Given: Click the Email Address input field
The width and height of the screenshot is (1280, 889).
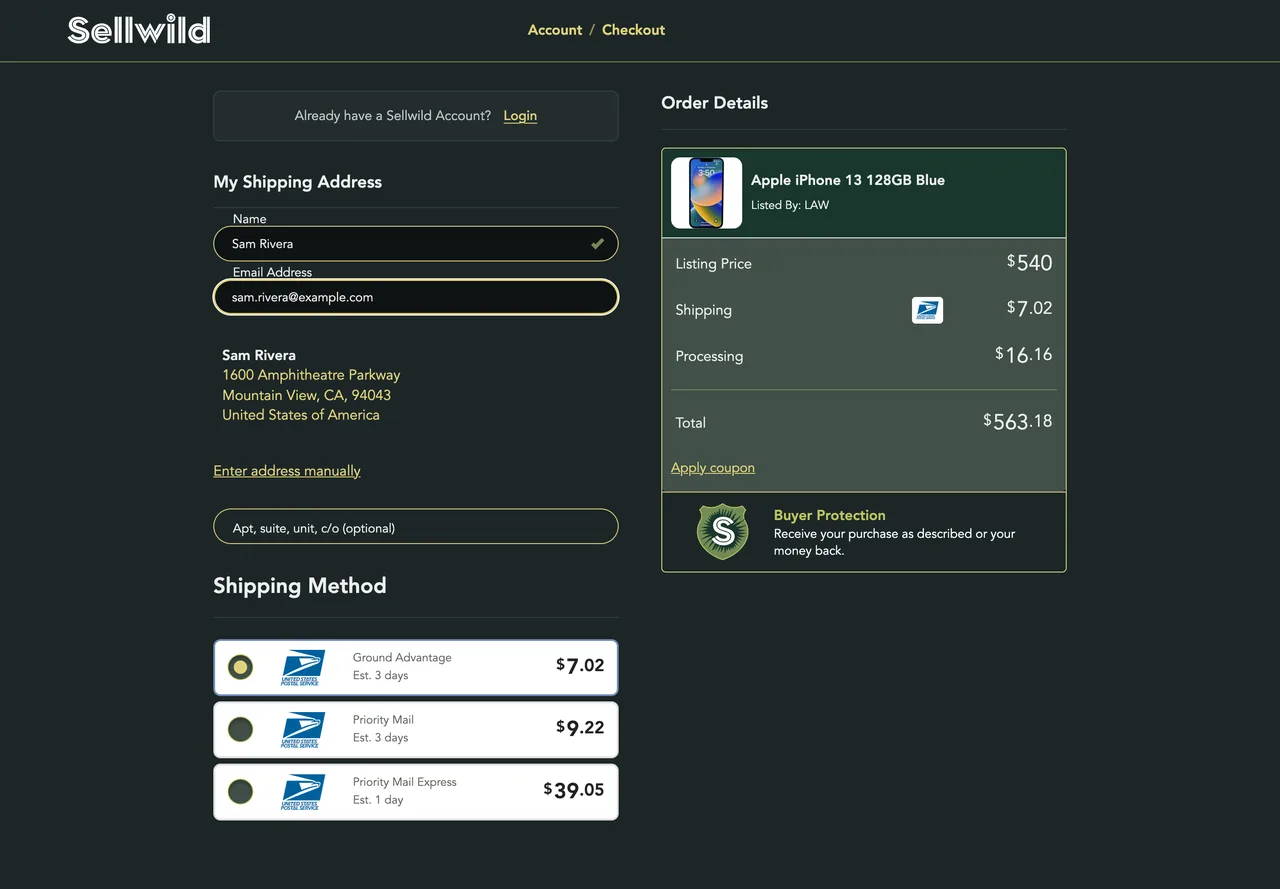Looking at the screenshot, I should tap(416, 297).
